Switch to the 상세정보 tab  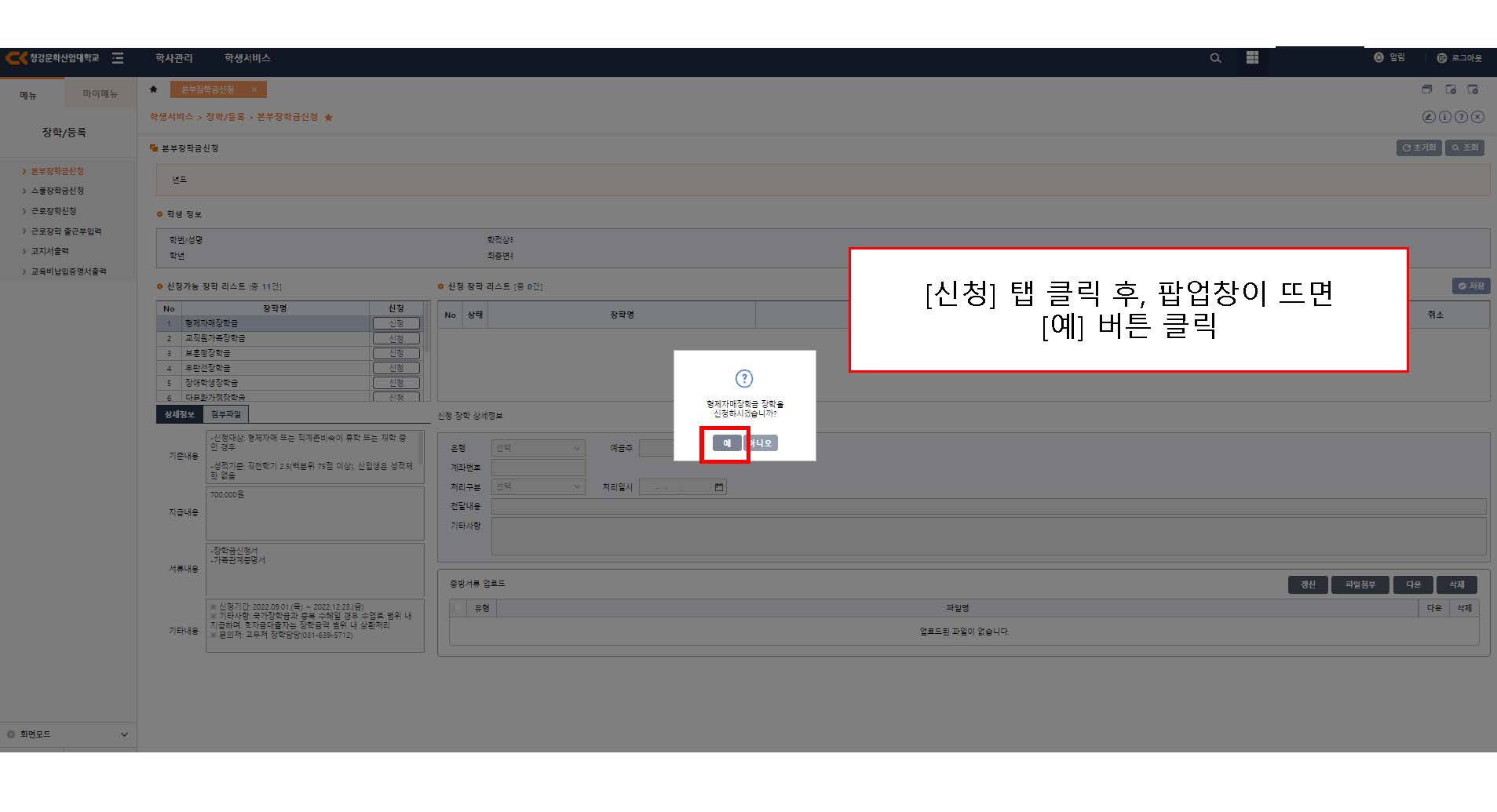click(x=180, y=414)
